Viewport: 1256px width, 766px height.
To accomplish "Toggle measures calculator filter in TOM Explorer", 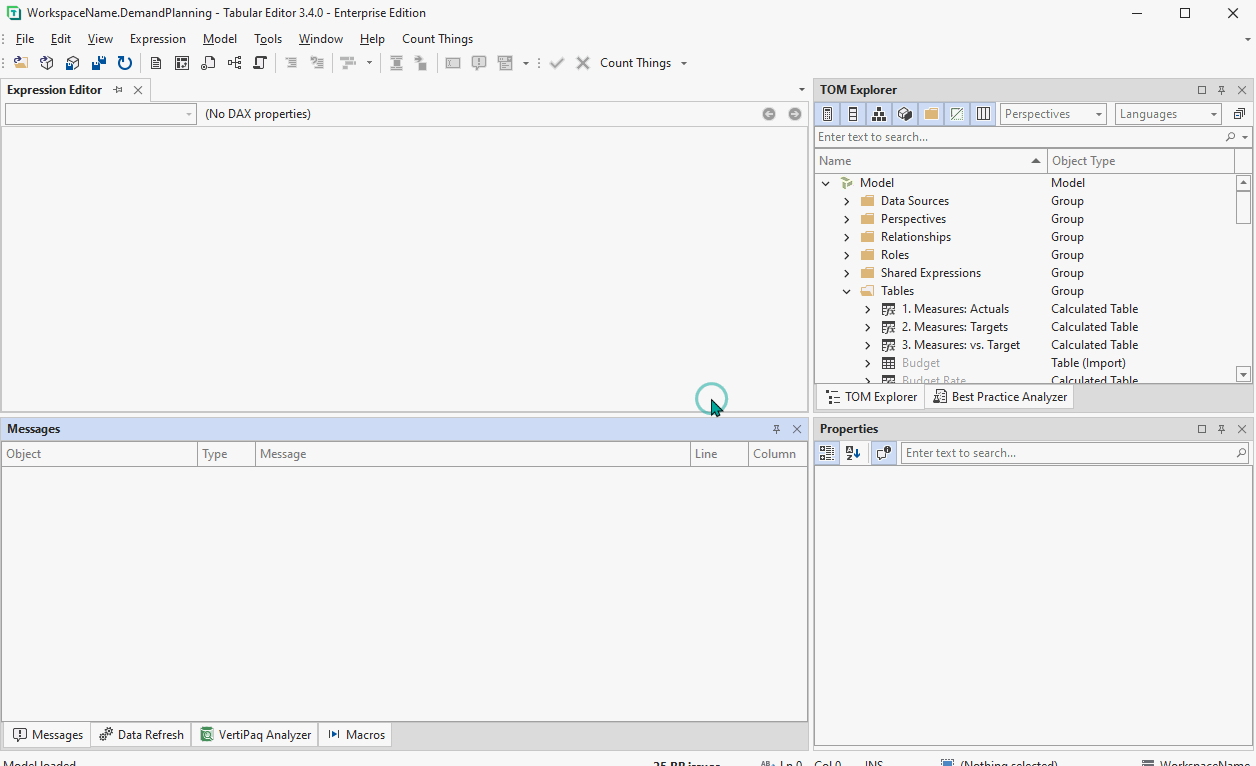I will click(x=827, y=114).
